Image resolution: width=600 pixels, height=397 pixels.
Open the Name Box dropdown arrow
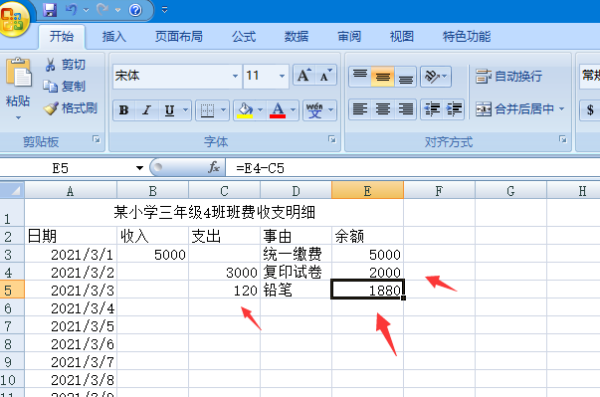[x=140, y=168]
